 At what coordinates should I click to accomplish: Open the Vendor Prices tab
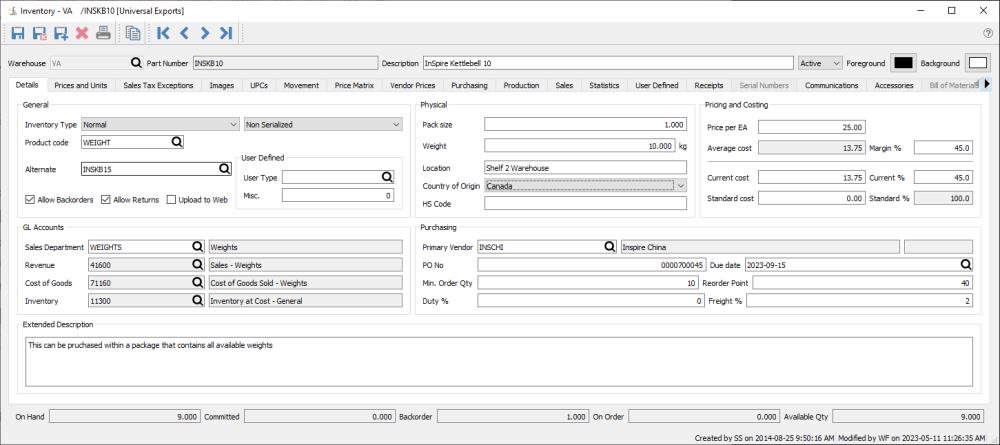411,86
